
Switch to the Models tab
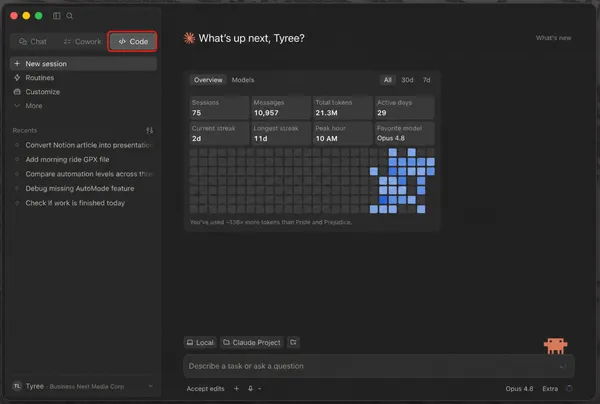[243, 80]
